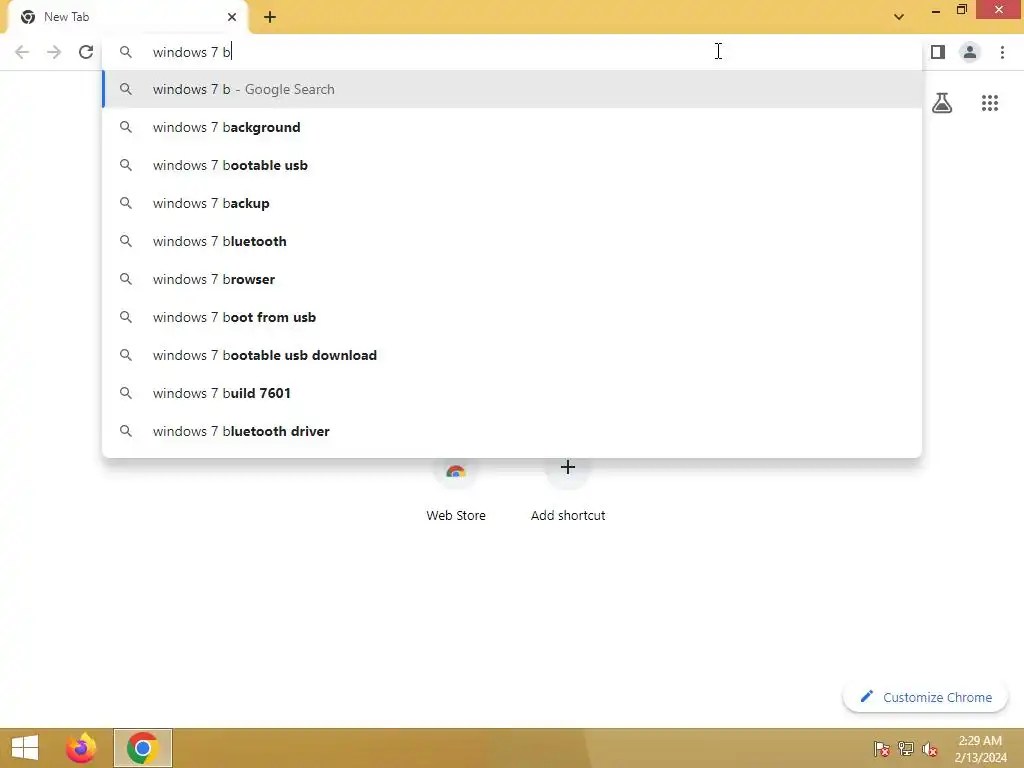
Task: Go forward using the forward arrow
Action: (x=54, y=52)
